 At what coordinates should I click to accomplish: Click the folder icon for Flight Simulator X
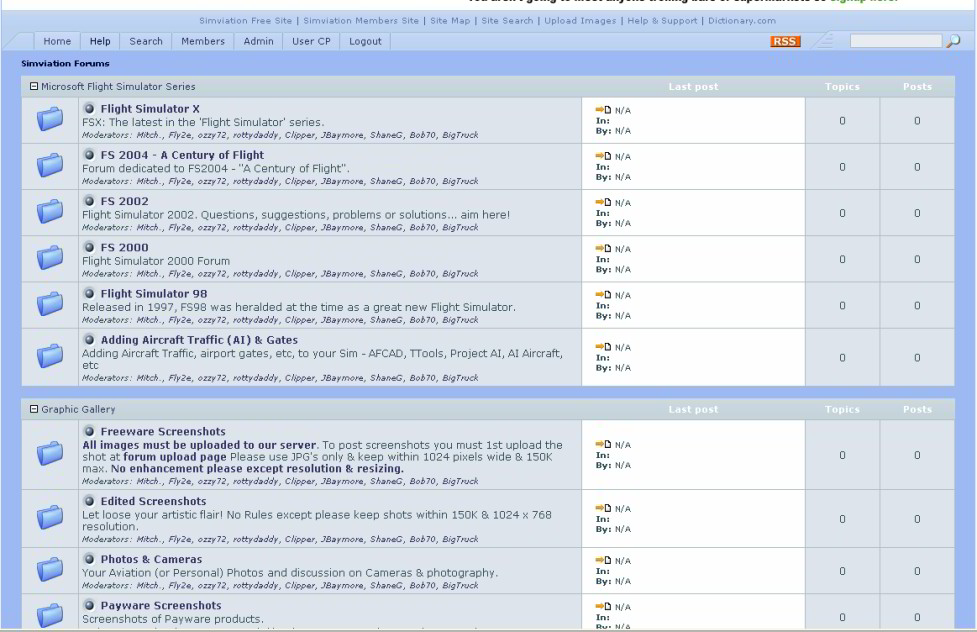tap(50, 121)
